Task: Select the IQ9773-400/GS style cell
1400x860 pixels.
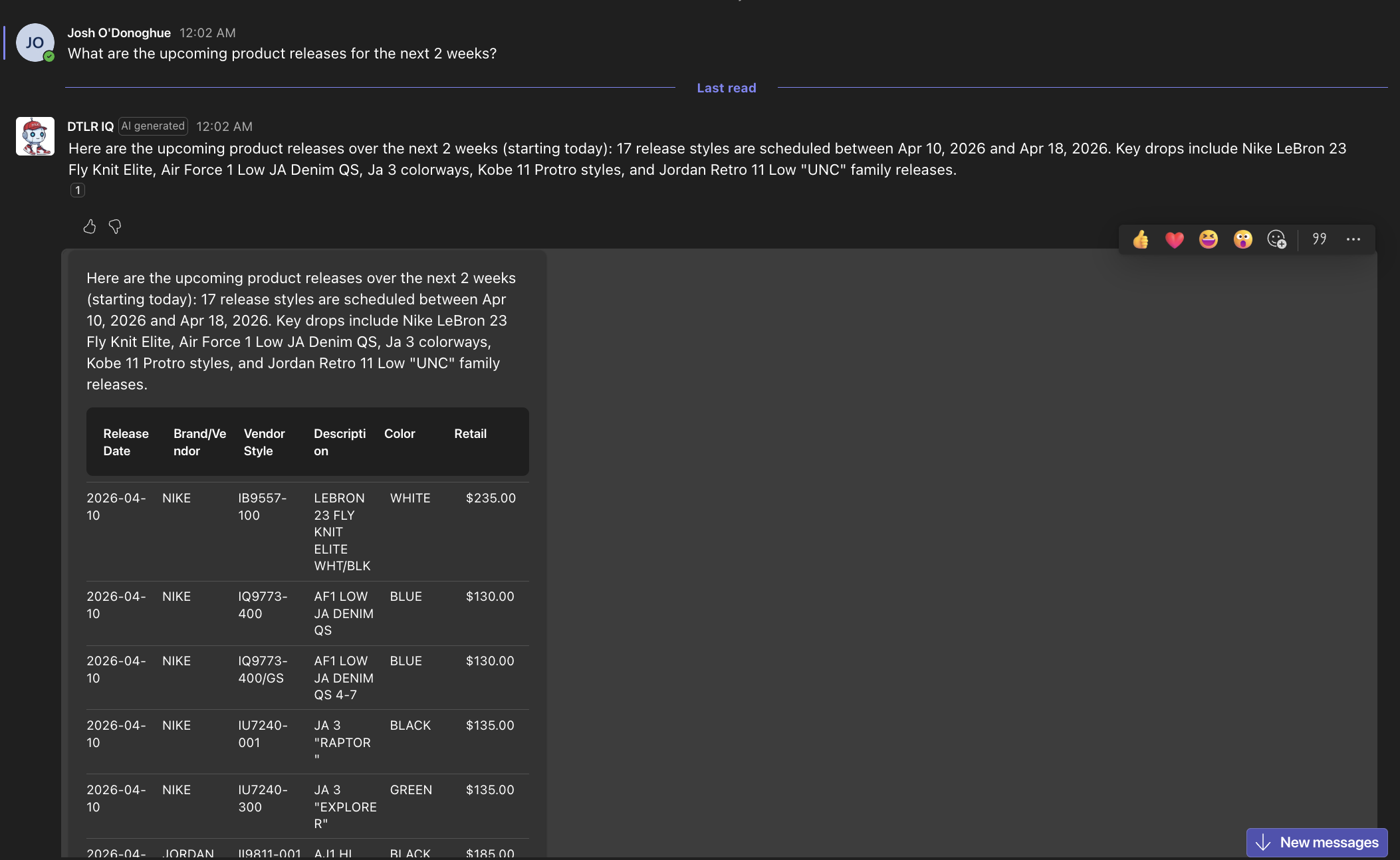Action: point(263,669)
